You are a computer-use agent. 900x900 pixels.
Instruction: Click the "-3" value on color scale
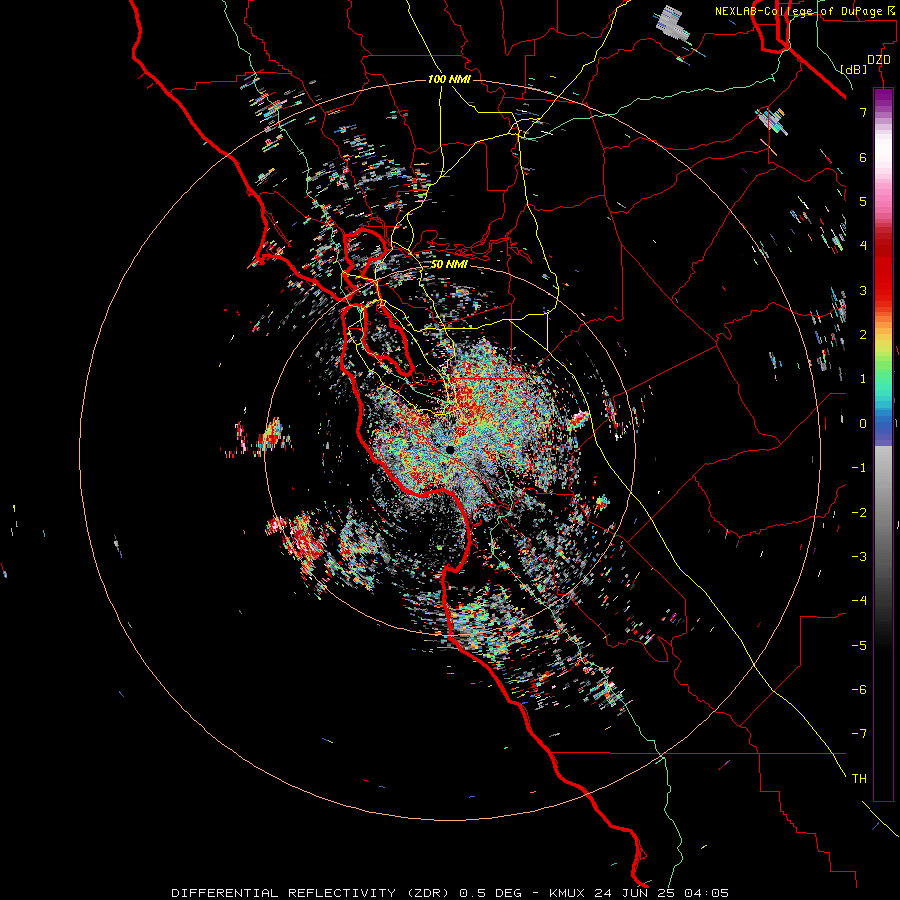pos(859,557)
